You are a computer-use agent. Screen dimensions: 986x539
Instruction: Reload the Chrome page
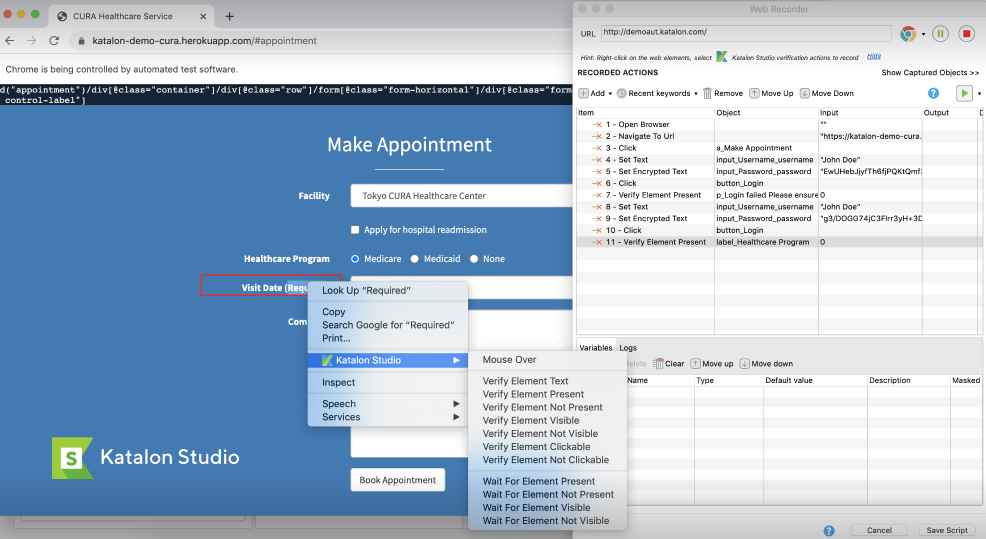pos(54,40)
